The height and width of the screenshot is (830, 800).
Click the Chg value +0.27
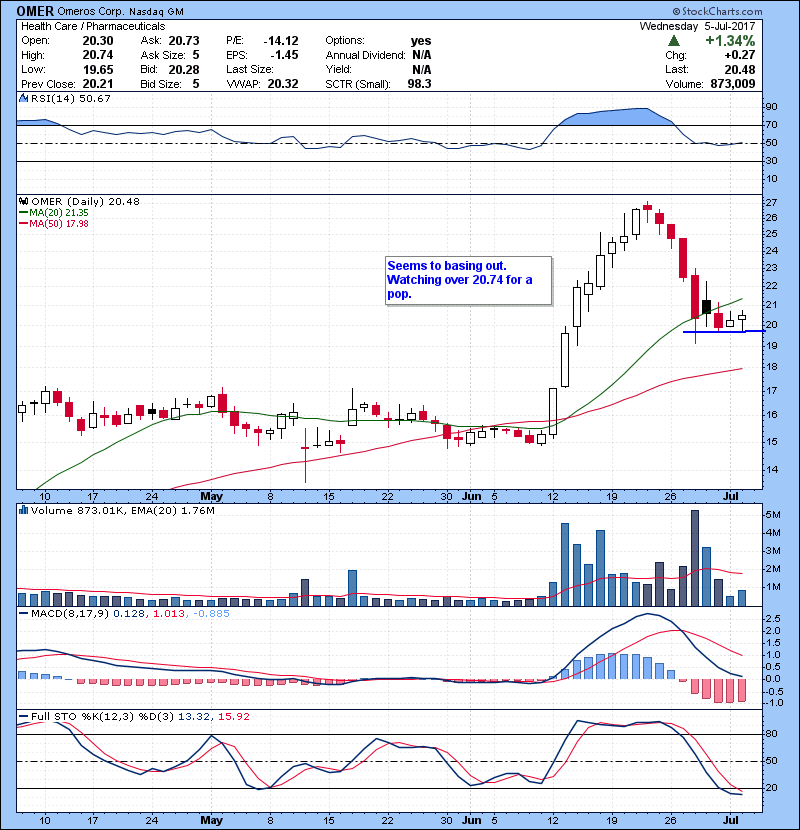coord(740,55)
